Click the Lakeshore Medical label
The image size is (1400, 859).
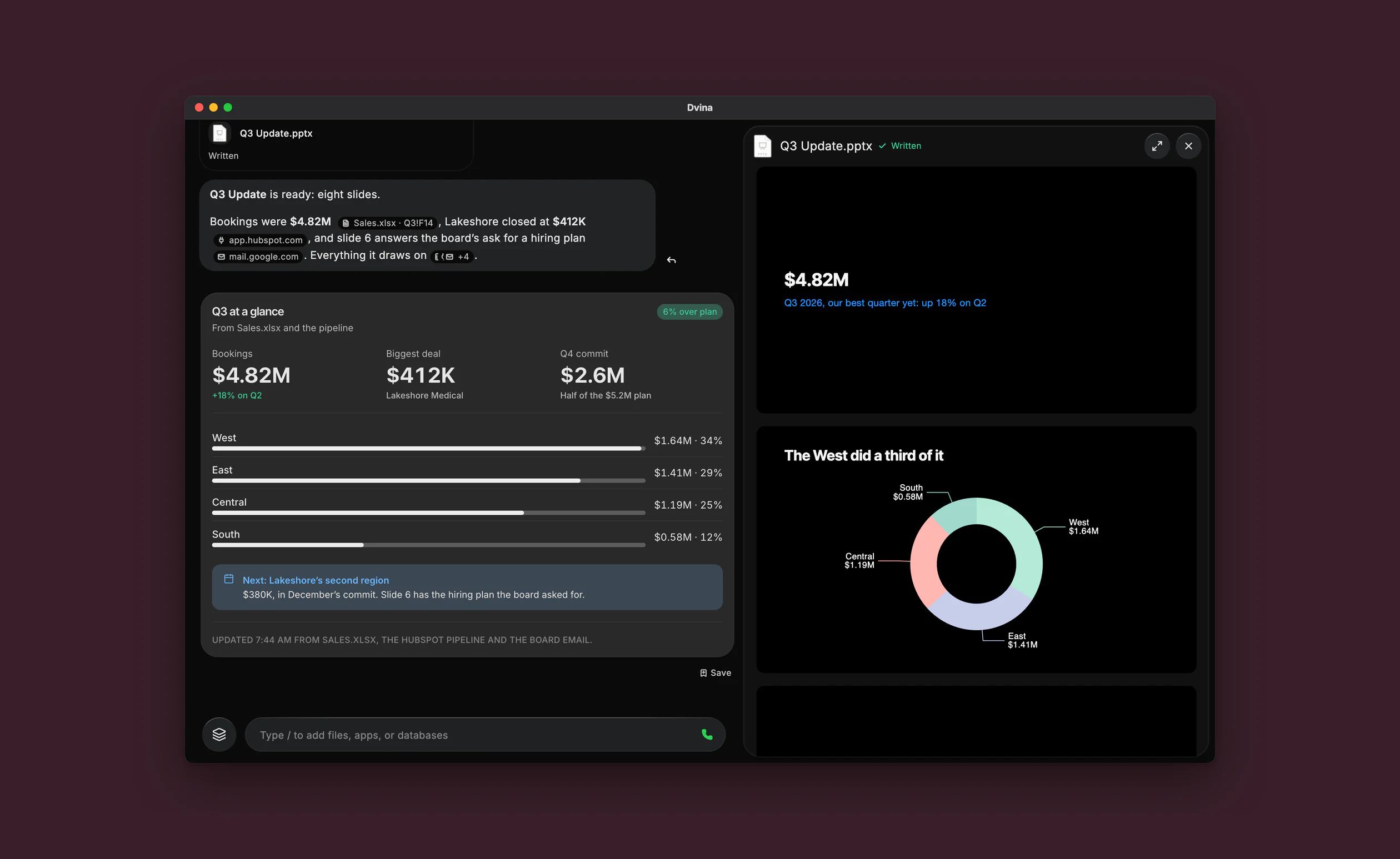click(x=424, y=395)
